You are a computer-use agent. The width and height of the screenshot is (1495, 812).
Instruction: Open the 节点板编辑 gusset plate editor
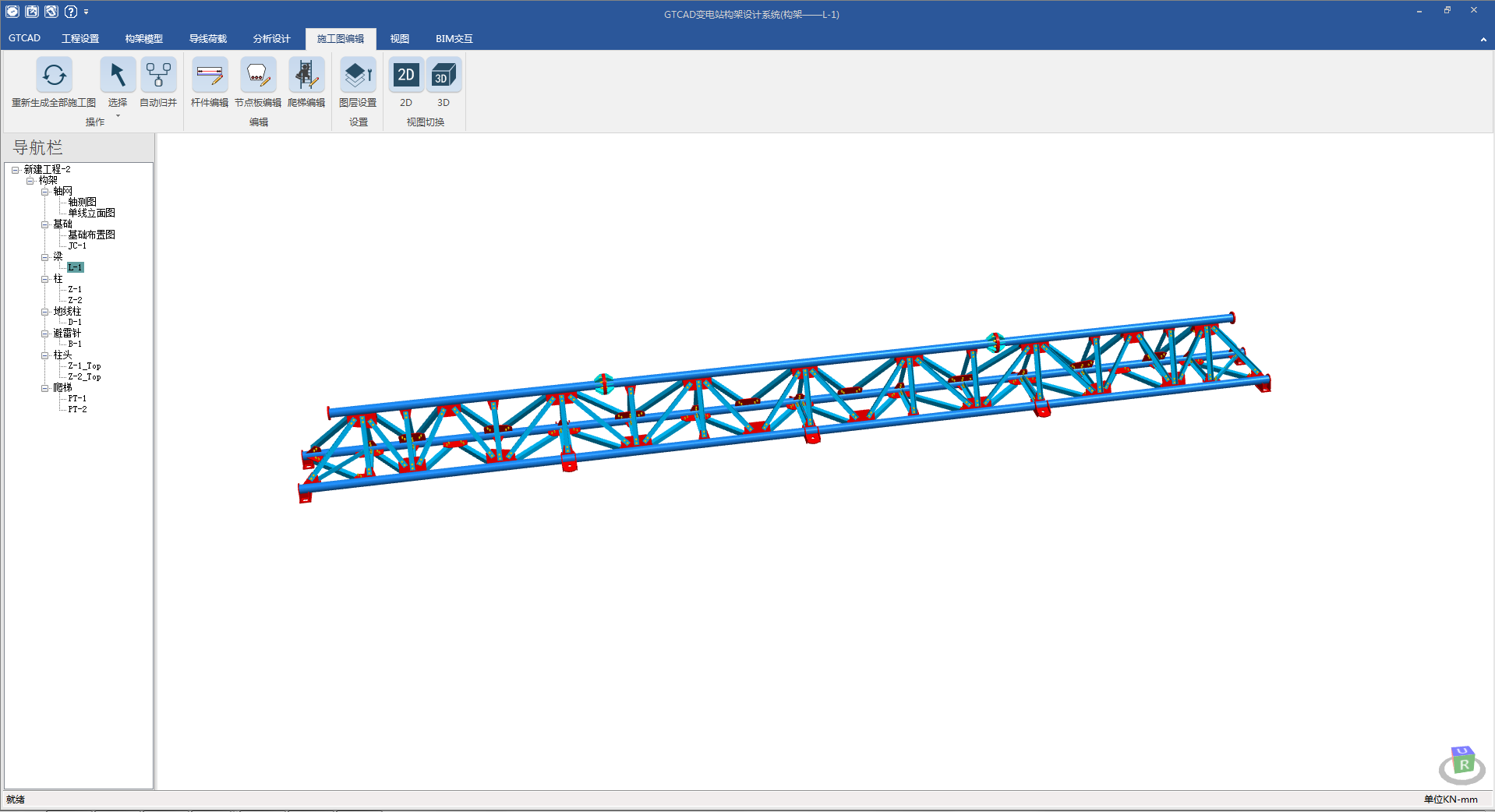point(258,76)
